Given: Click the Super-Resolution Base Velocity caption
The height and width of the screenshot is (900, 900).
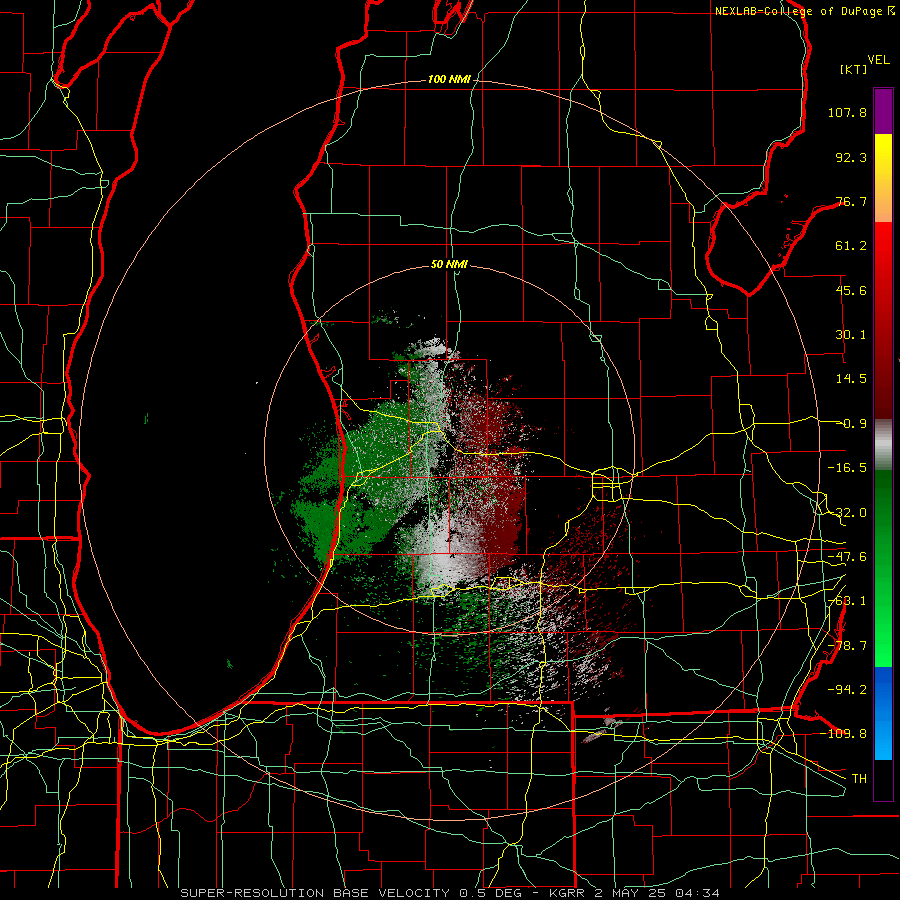Looking at the screenshot, I should click(450, 893).
